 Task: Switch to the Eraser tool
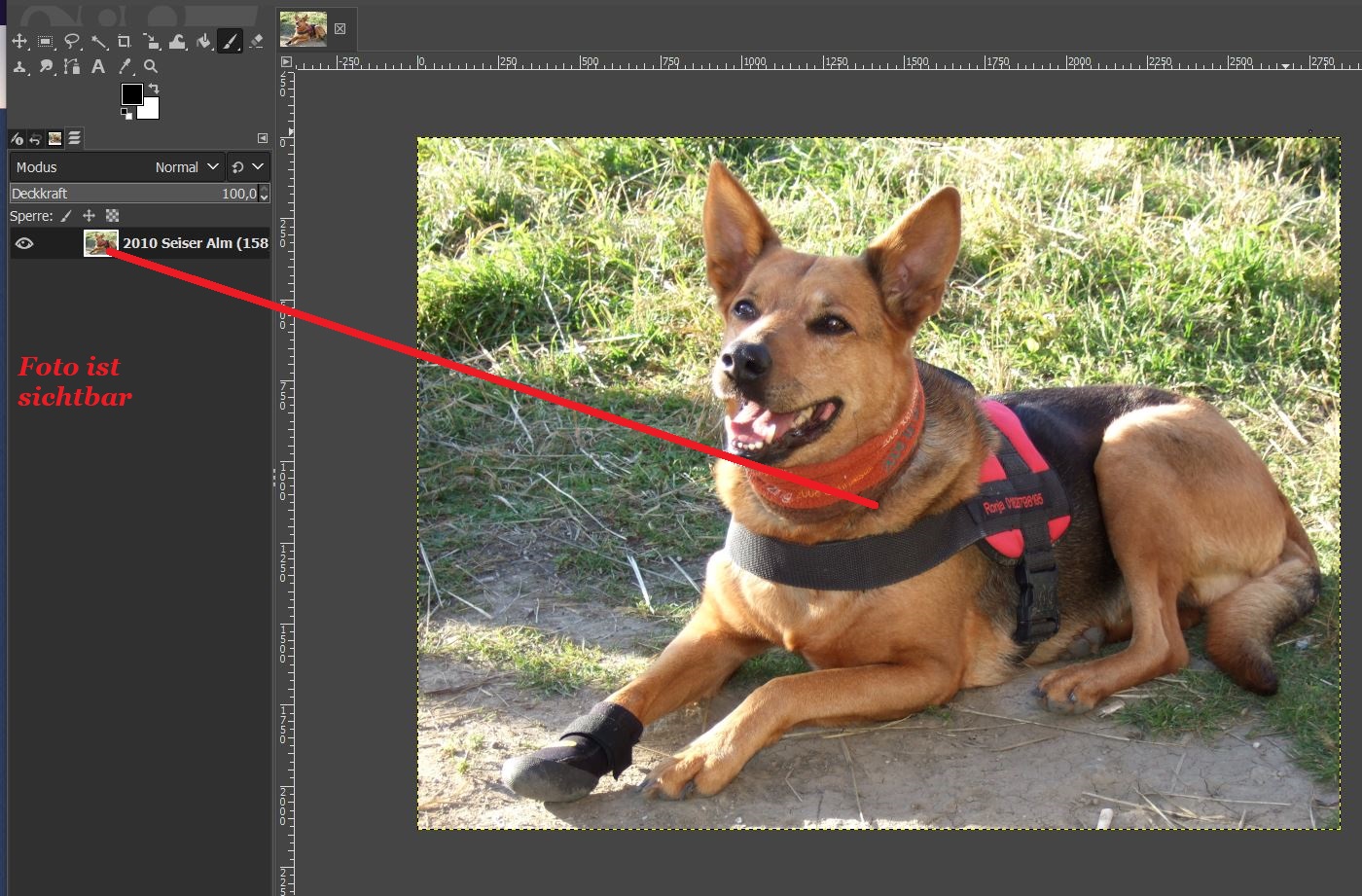pos(256,41)
